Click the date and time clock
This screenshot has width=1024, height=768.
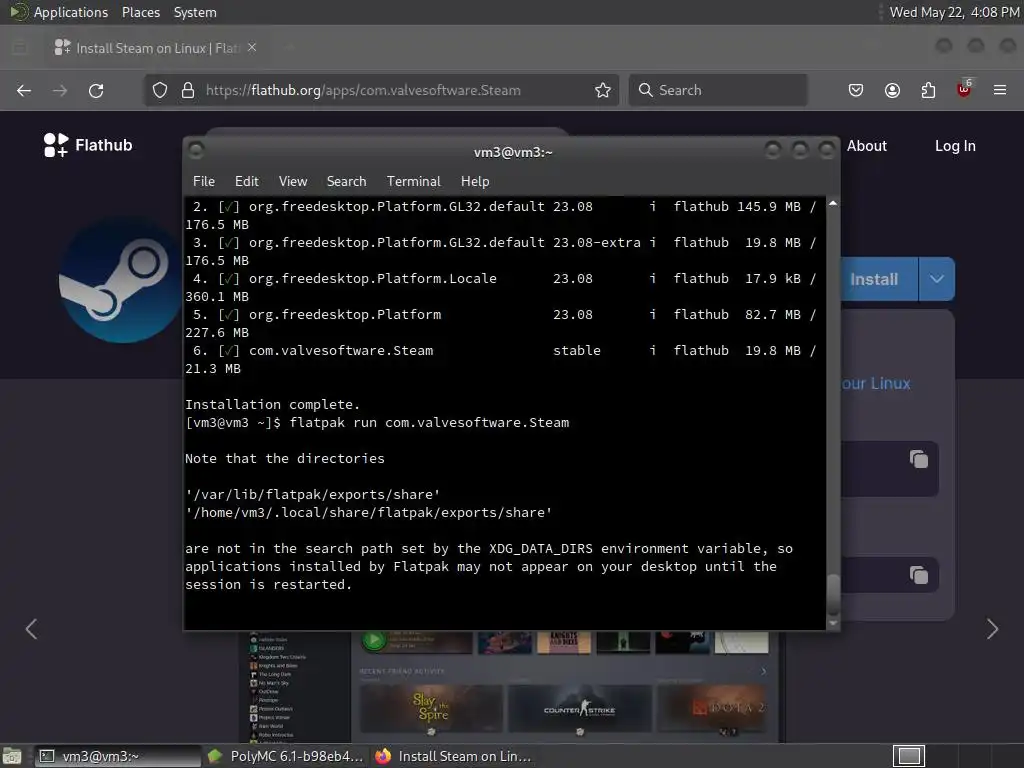[x=953, y=12]
